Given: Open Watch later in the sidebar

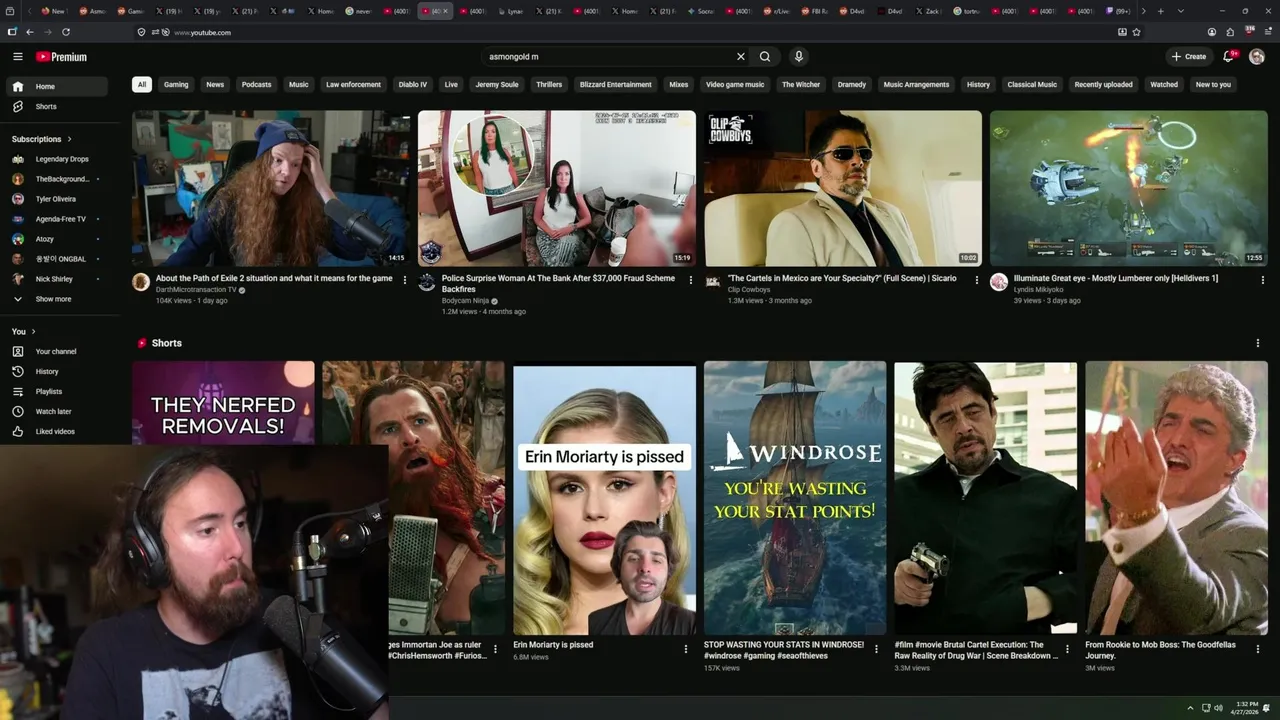Looking at the screenshot, I should coord(56,411).
